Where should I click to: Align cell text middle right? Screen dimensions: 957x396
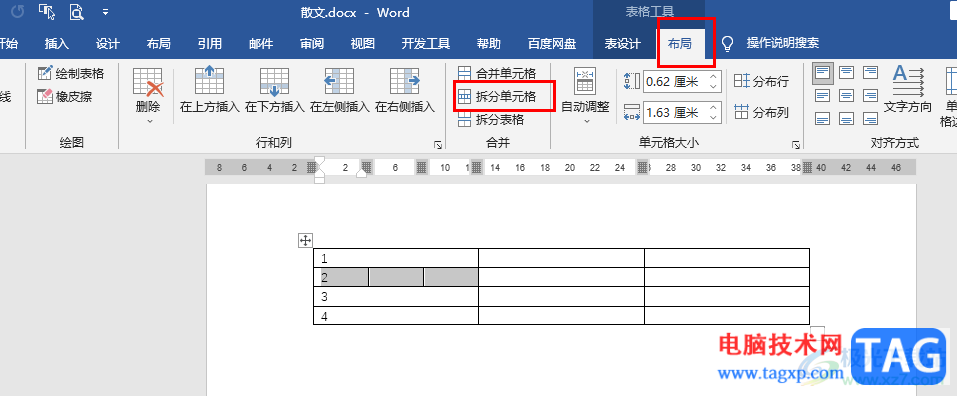coord(870,96)
